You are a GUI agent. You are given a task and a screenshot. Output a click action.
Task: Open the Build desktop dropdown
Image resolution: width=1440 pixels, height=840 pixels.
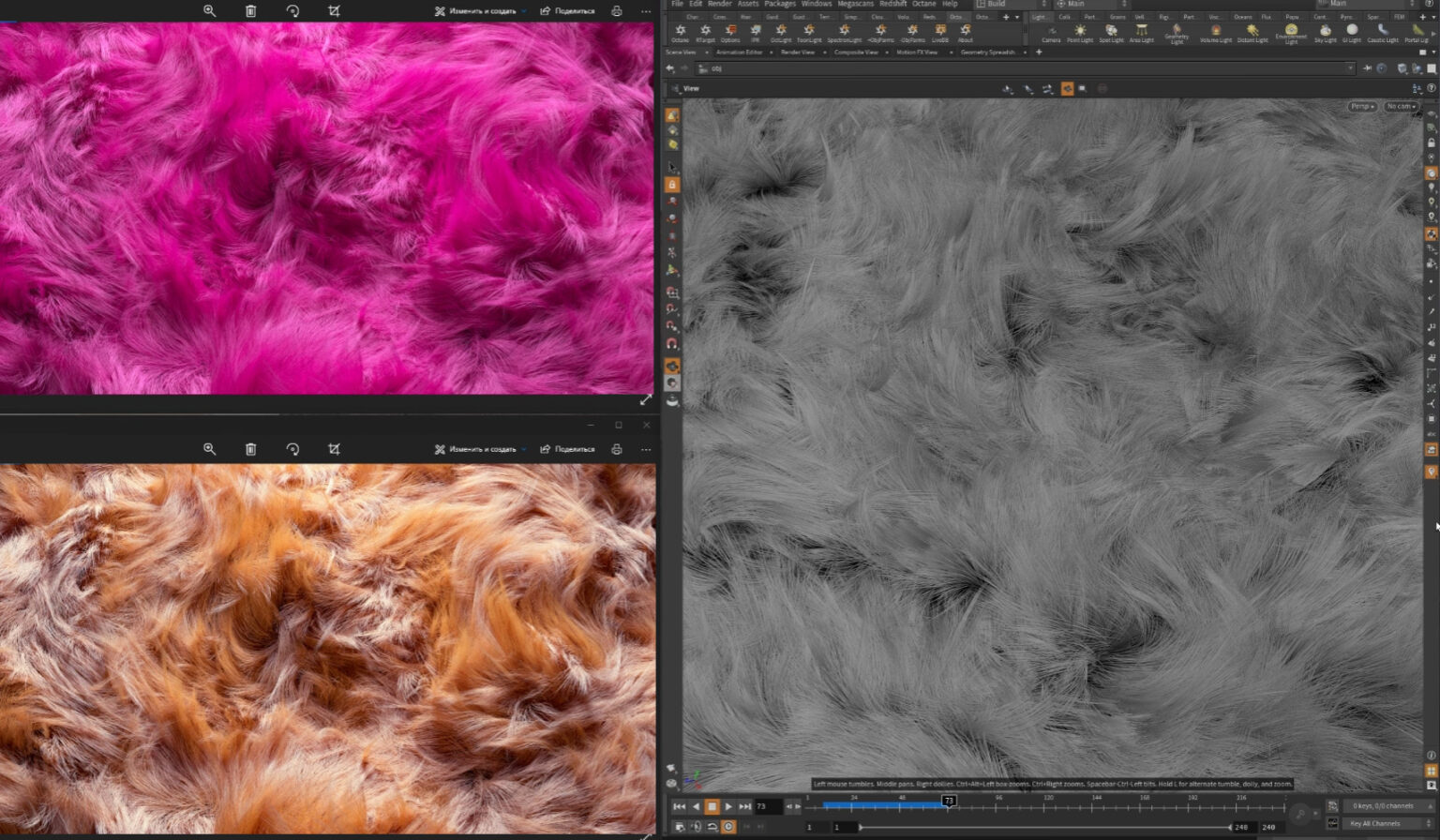[1011, 4]
